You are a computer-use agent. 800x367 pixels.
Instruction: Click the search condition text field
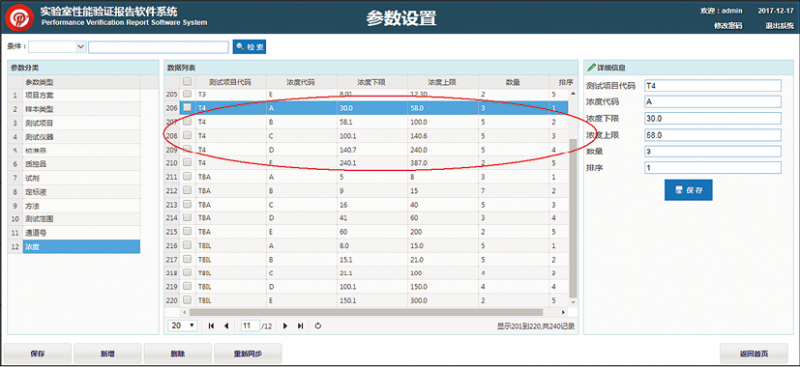[158, 47]
